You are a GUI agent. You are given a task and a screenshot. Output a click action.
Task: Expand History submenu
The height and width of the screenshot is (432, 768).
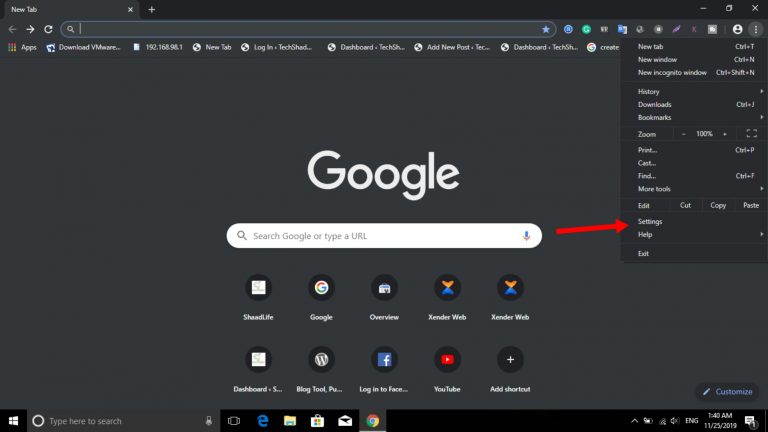(695, 92)
